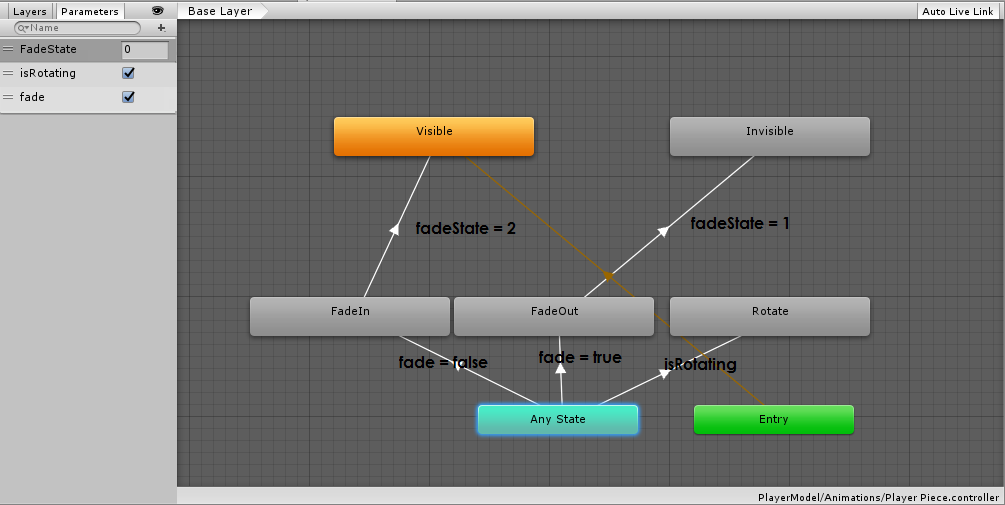The width and height of the screenshot is (1005, 505).
Task: Select the fade parameter name
Action: [32, 97]
